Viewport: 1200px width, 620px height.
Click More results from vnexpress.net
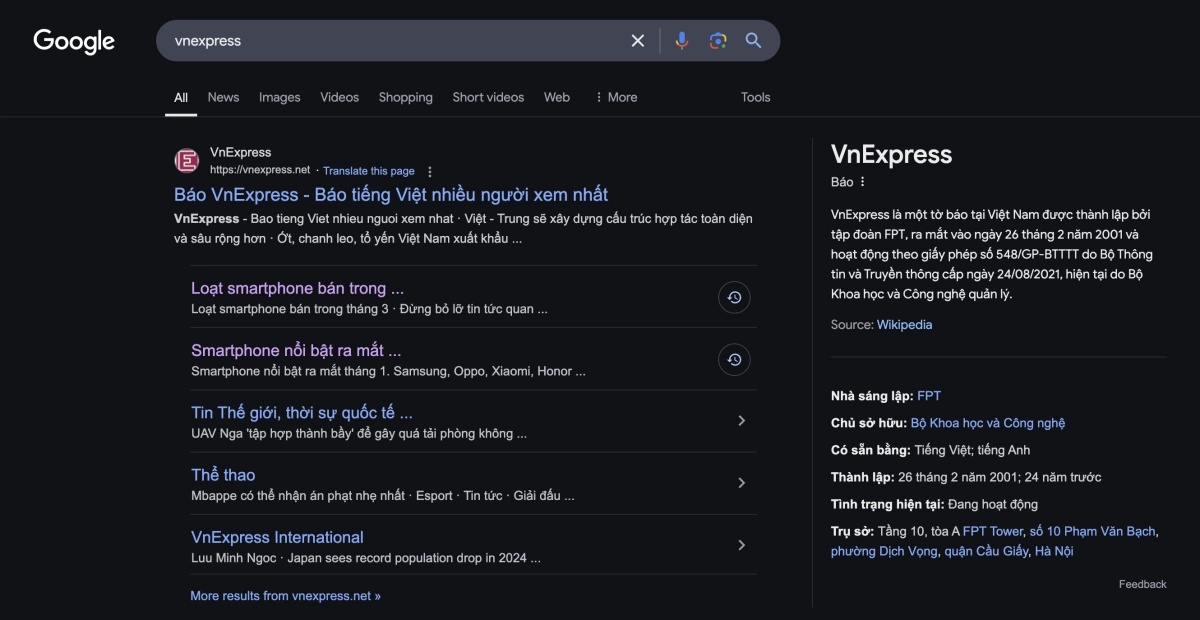[x=285, y=596]
